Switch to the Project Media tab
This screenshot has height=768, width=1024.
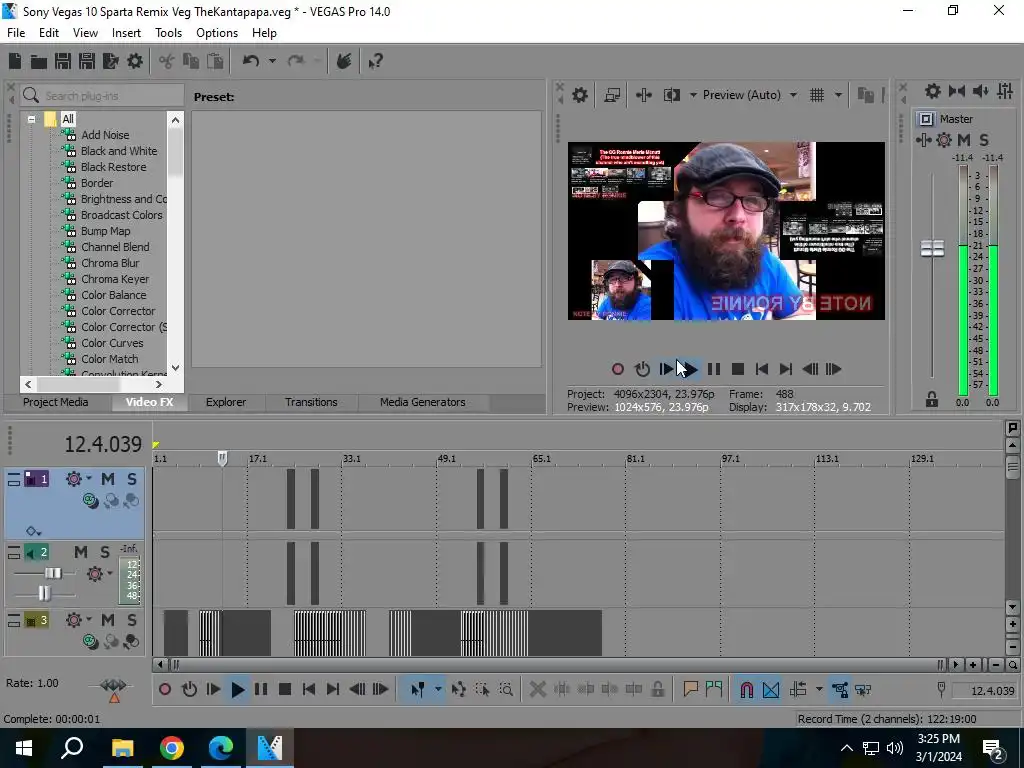pyautogui.click(x=56, y=402)
